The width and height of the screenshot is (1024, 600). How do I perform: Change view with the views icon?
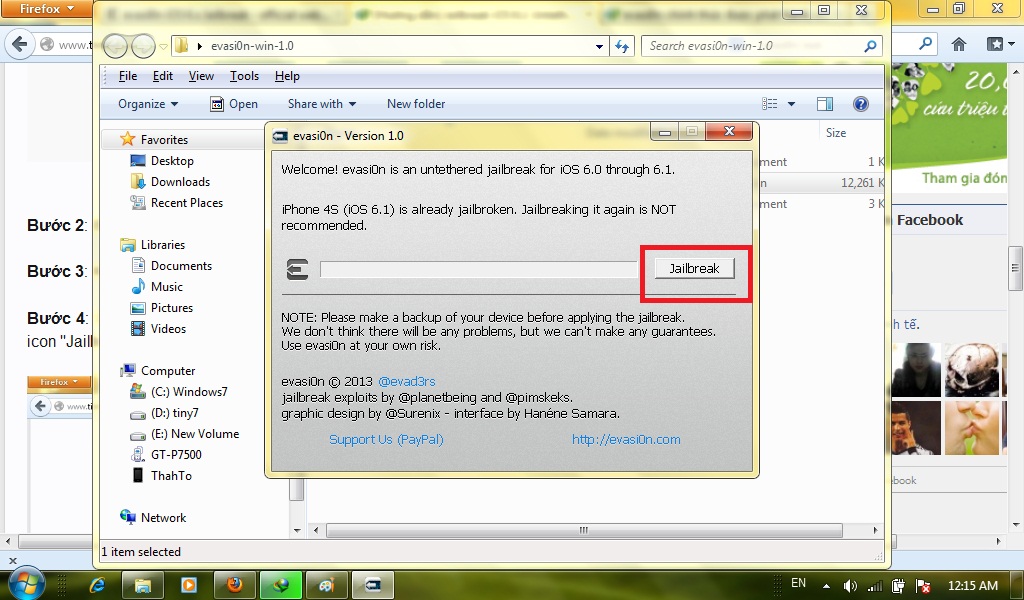click(770, 104)
